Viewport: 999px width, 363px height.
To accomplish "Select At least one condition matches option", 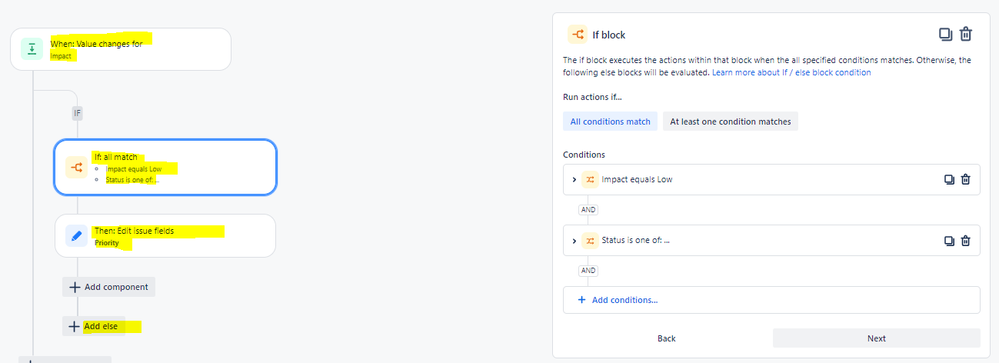I will pyautogui.click(x=730, y=122).
